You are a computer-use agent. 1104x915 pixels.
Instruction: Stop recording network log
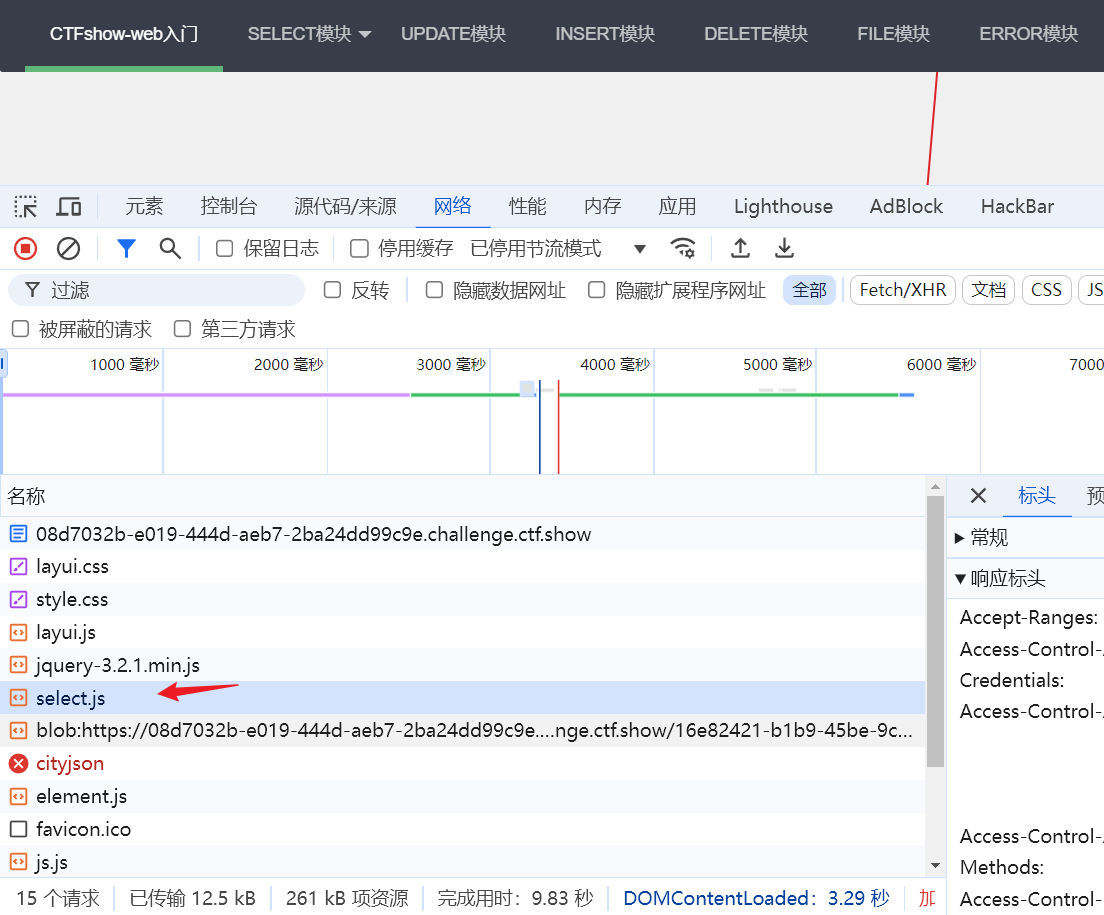point(26,248)
